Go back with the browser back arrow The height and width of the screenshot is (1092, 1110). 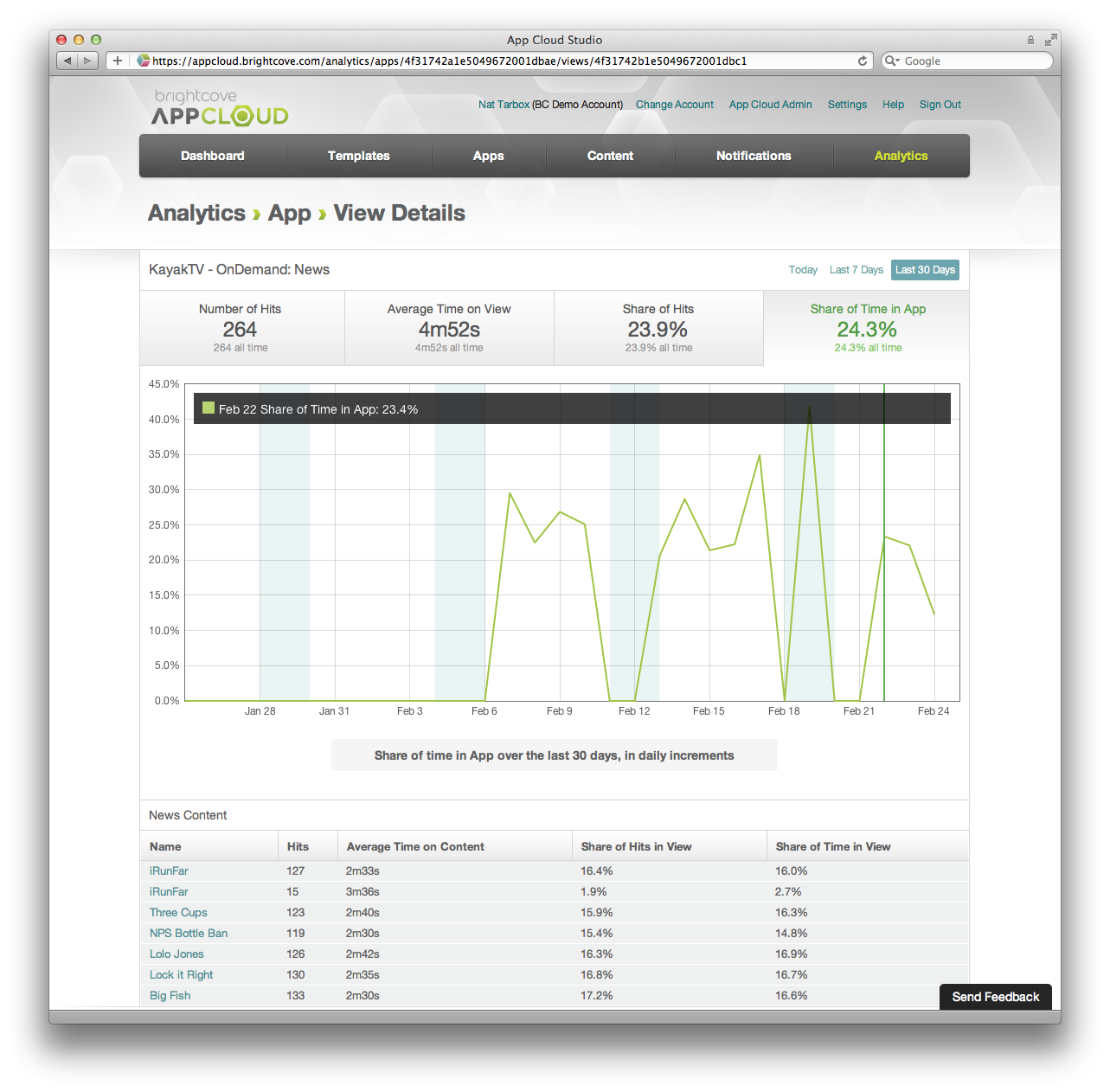click(67, 61)
